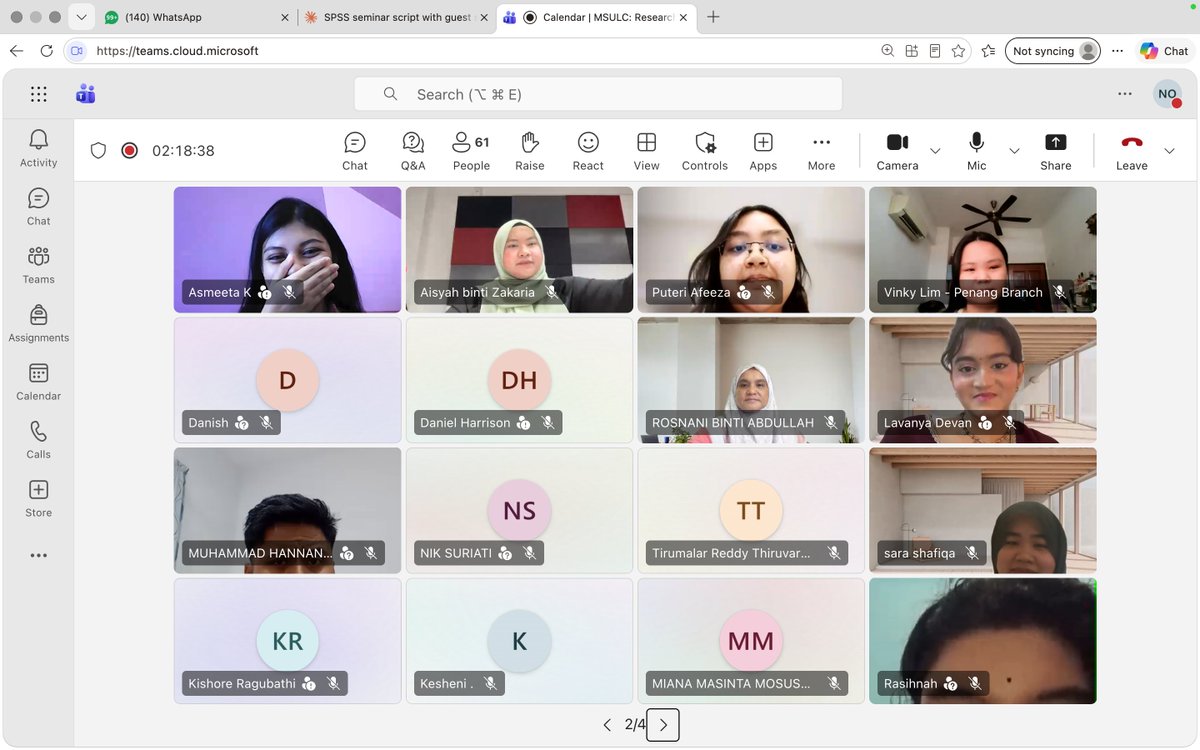The height and width of the screenshot is (750, 1200).
Task: Open the Copilot Chat browser button
Action: pos(1165,51)
